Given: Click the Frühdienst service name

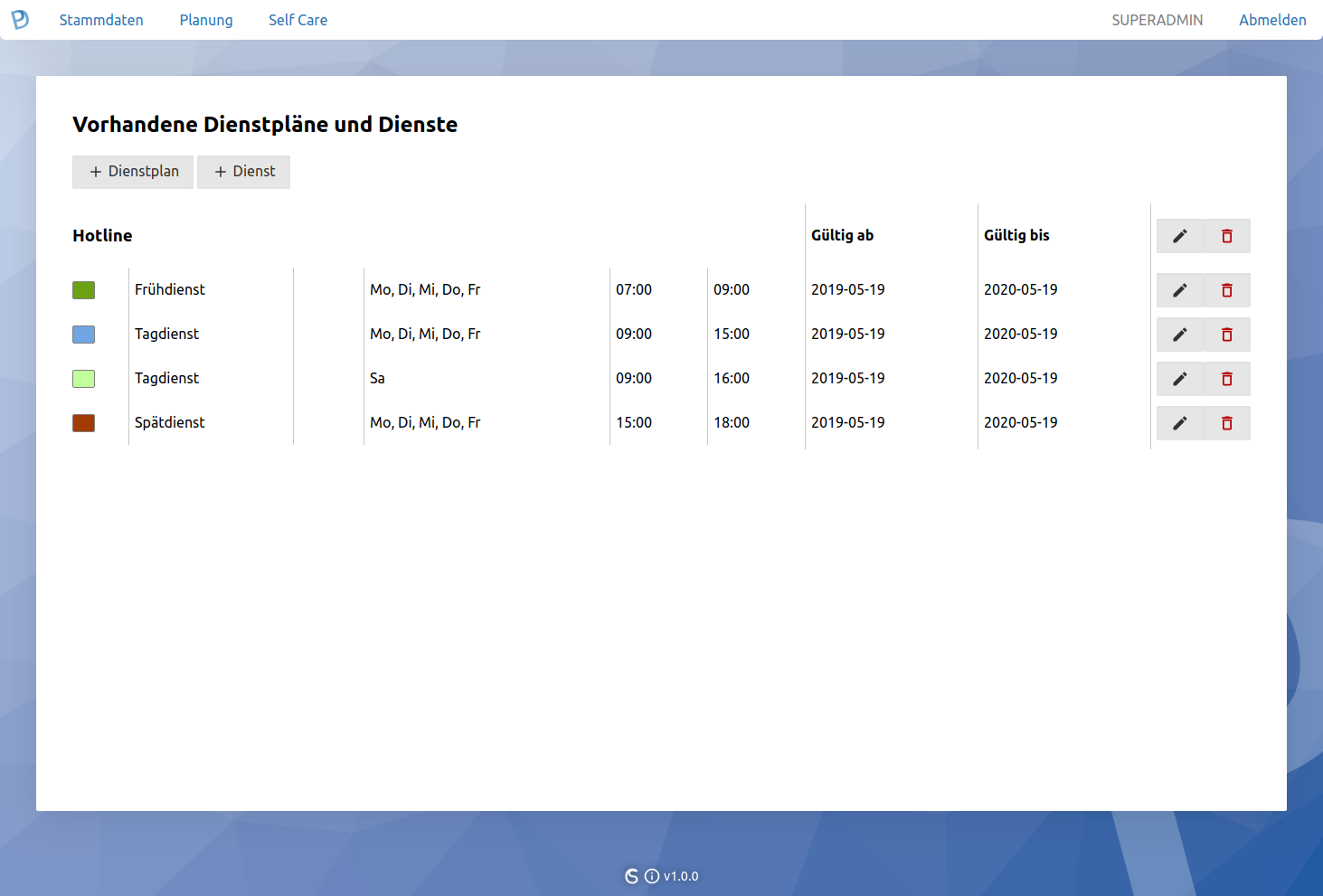Looking at the screenshot, I should pos(170,289).
